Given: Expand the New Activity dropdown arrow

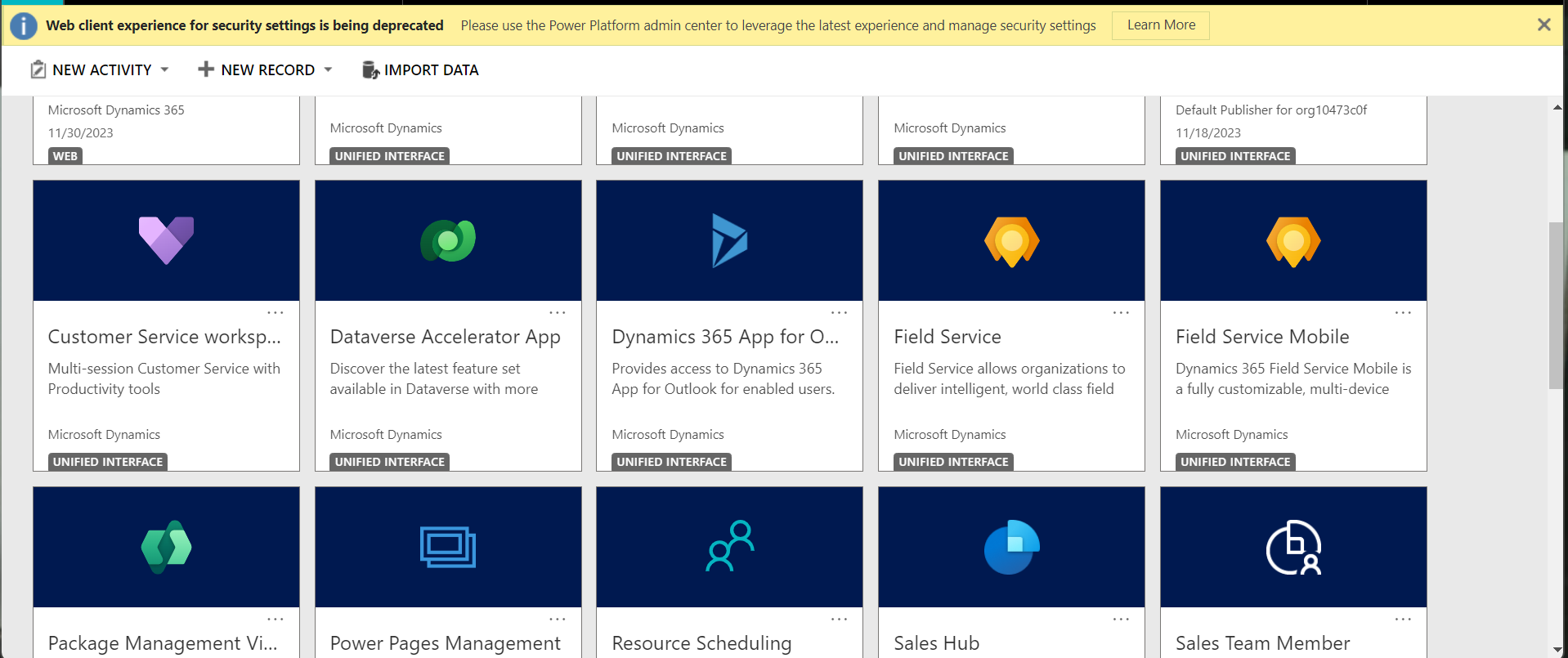Looking at the screenshot, I should tap(164, 69).
